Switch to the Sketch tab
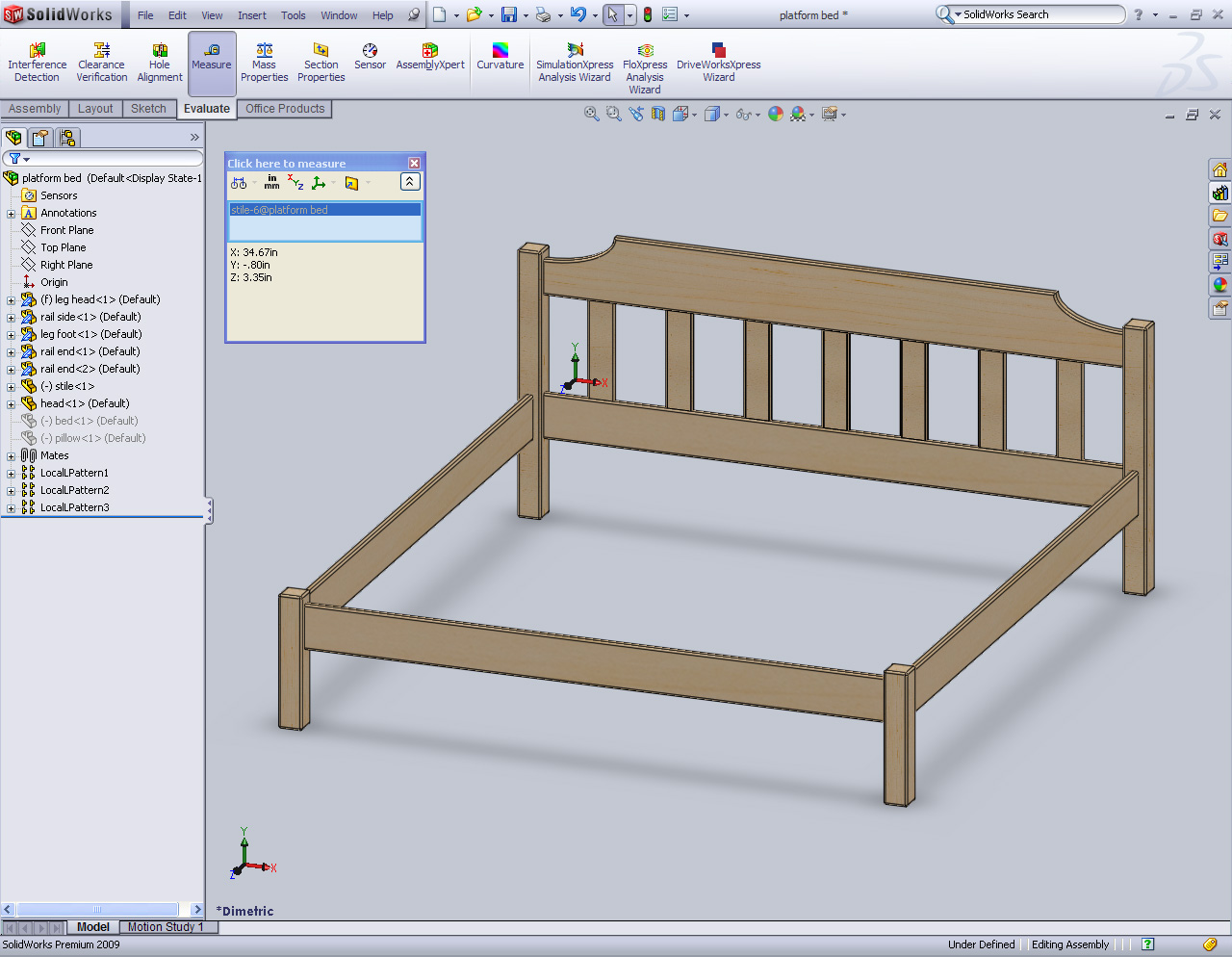The height and width of the screenshot is (957, 1232). click(x=148, y=109)
